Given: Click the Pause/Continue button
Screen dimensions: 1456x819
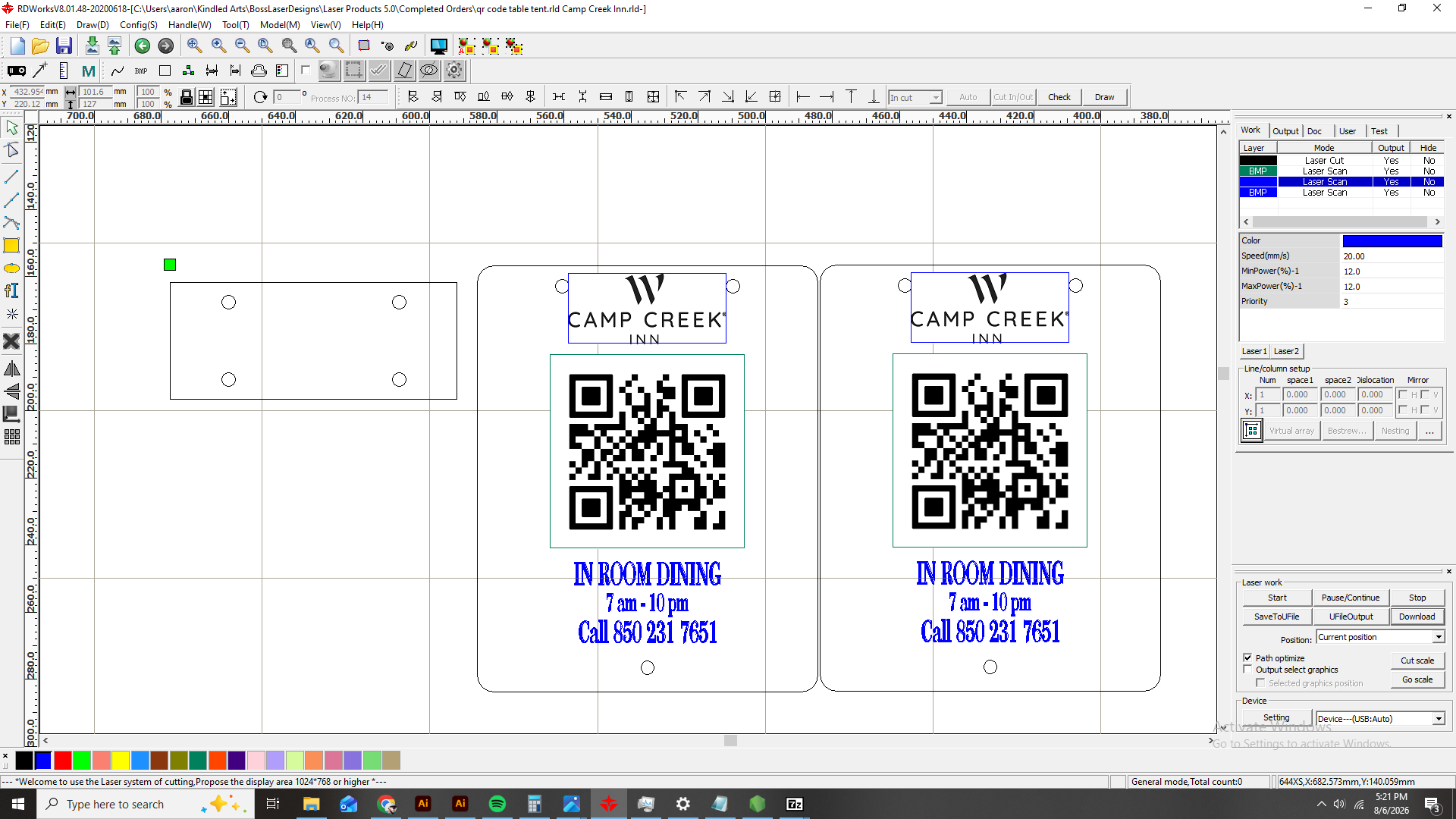Looking at the screenshot, I should [1351, 598].
